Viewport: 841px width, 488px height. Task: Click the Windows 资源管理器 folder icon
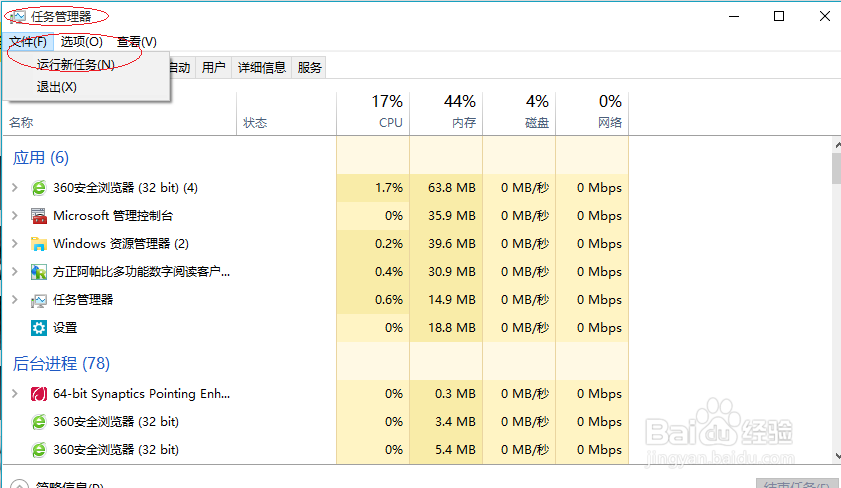pos(39,244)
